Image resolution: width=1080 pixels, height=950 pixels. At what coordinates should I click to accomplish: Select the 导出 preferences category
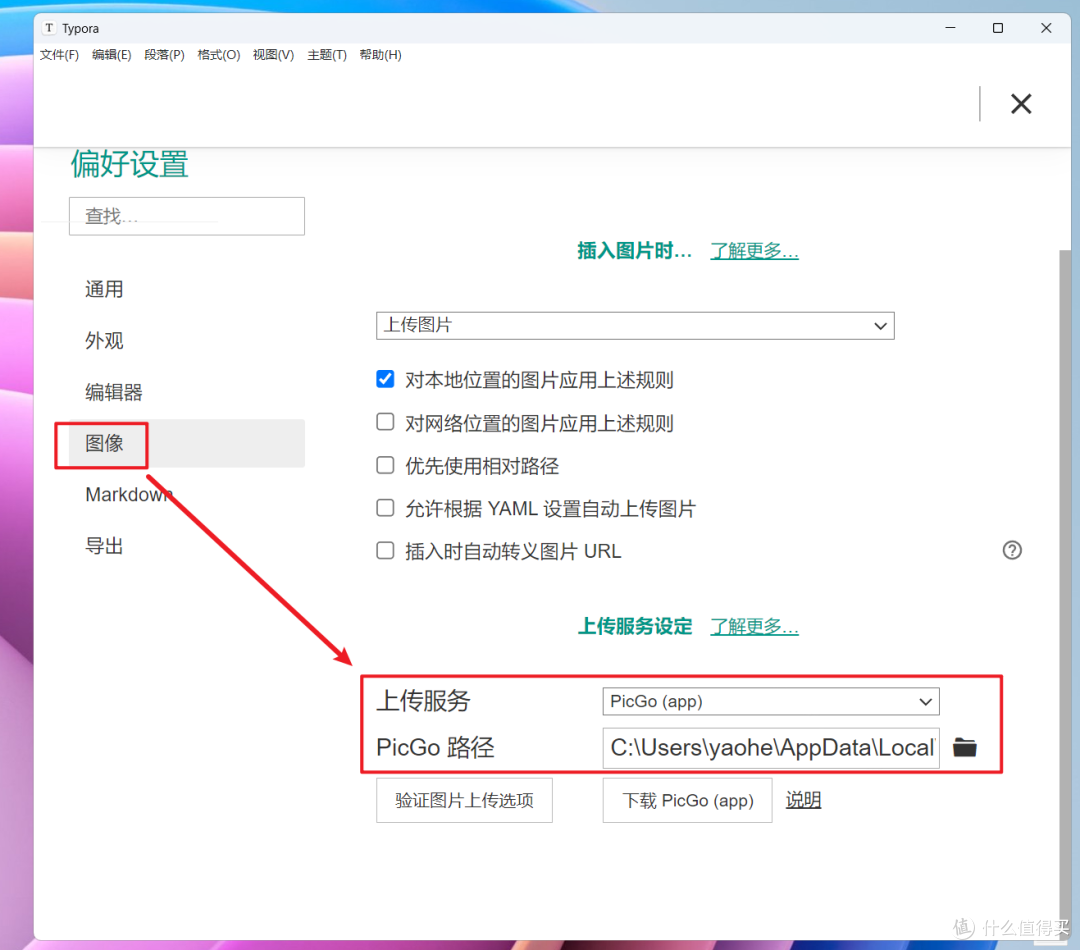tap(187, 546)
